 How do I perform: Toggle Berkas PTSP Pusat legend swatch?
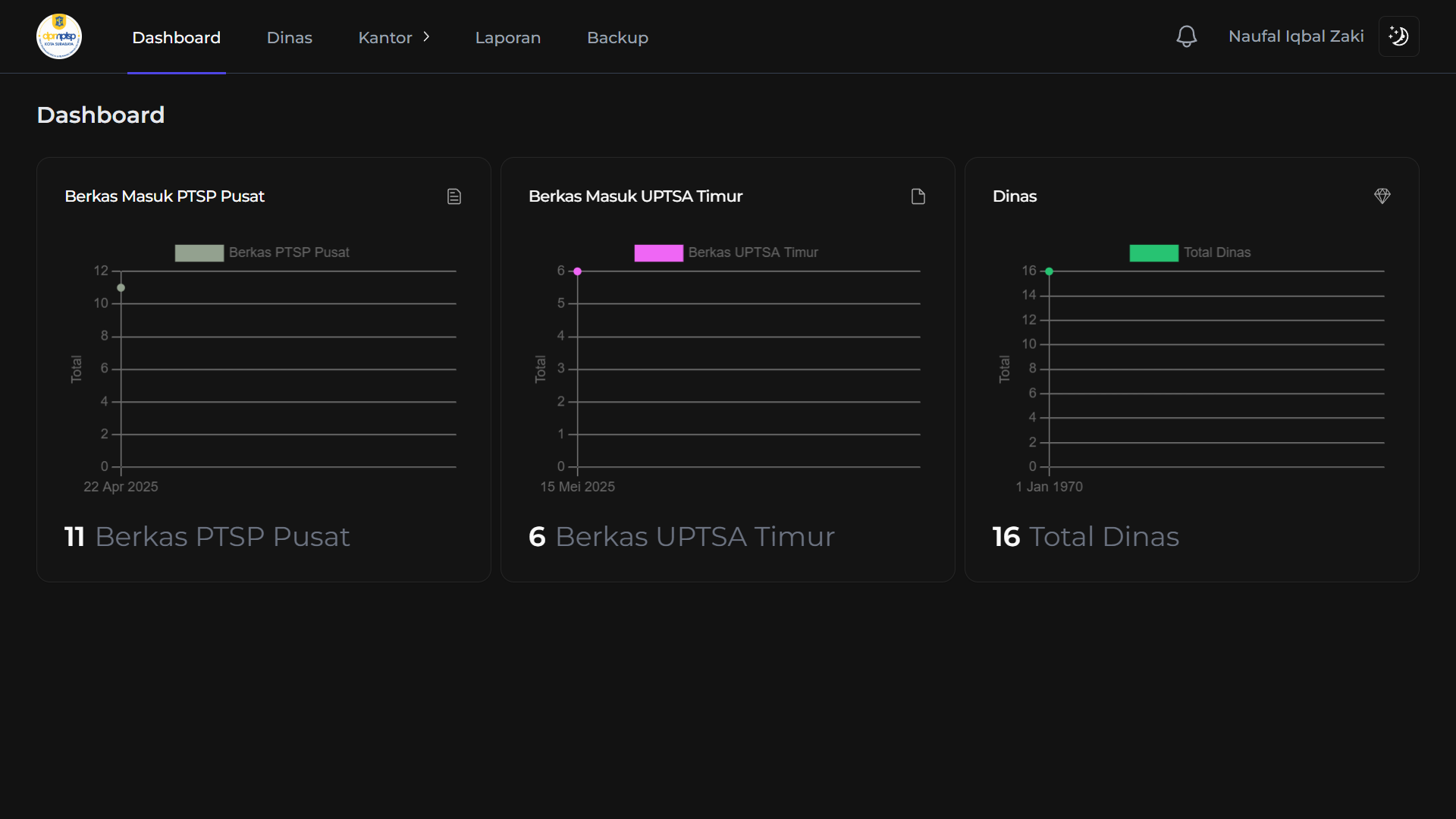pos(199,253)
